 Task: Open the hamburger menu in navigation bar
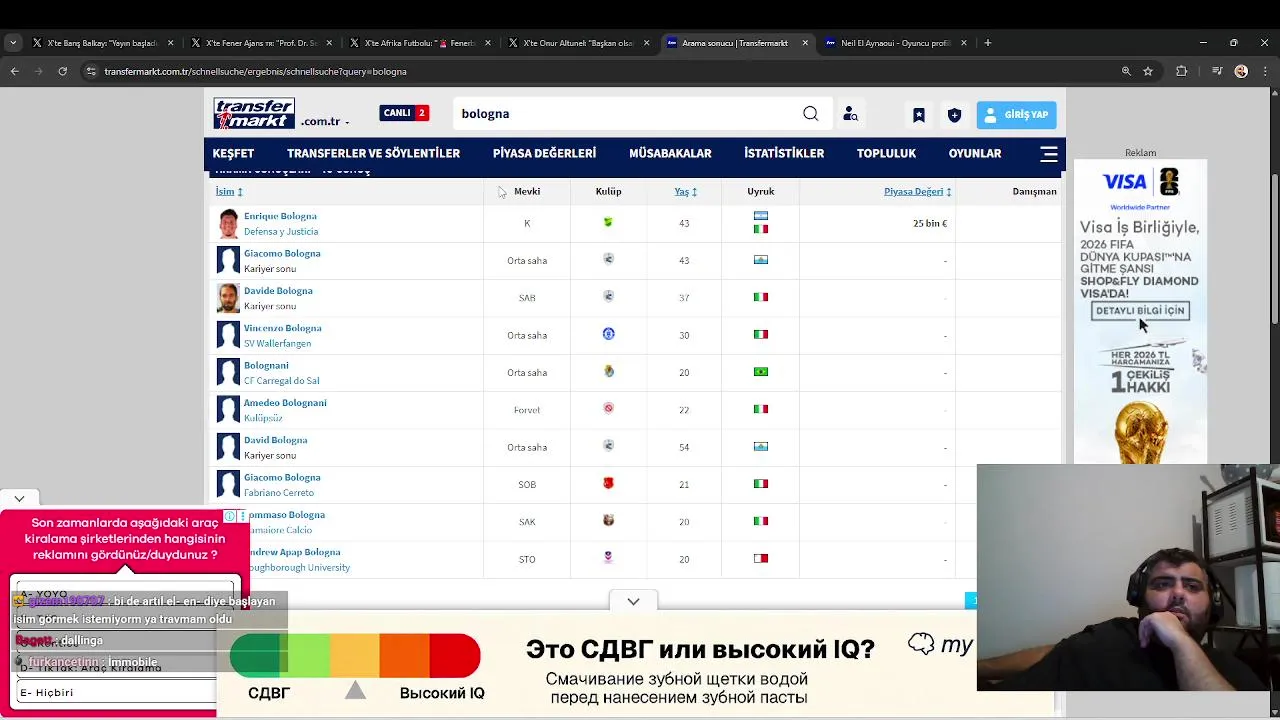pyautogui.click(x=1049, y=153)
